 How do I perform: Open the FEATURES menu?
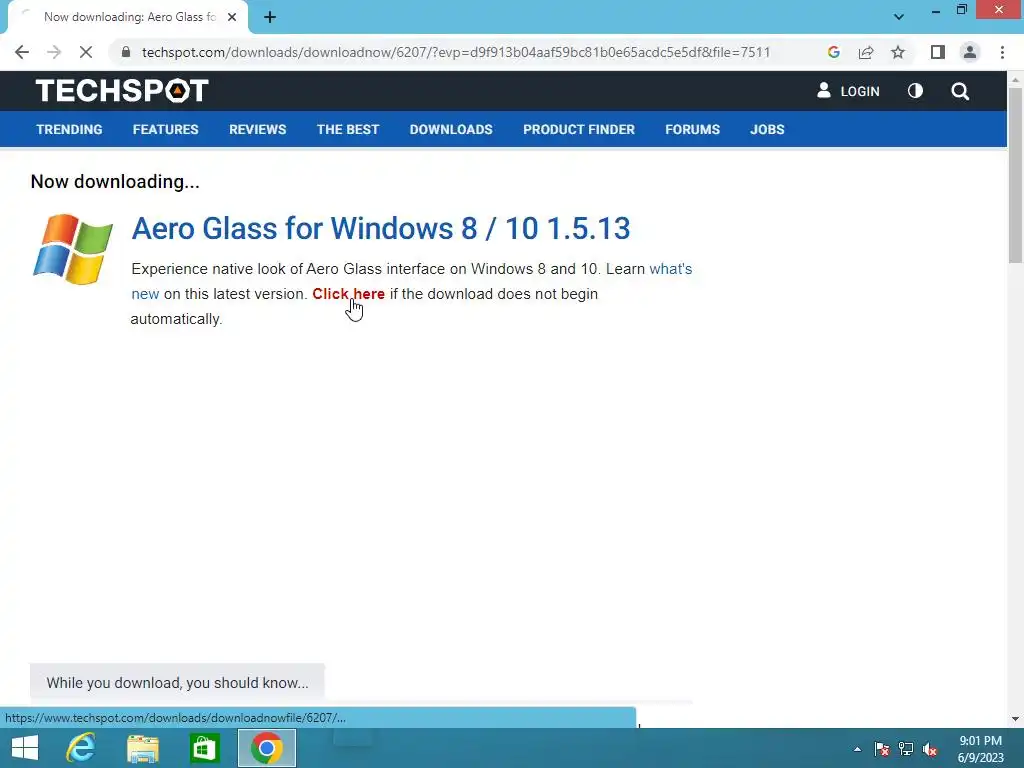pos(165,129)
